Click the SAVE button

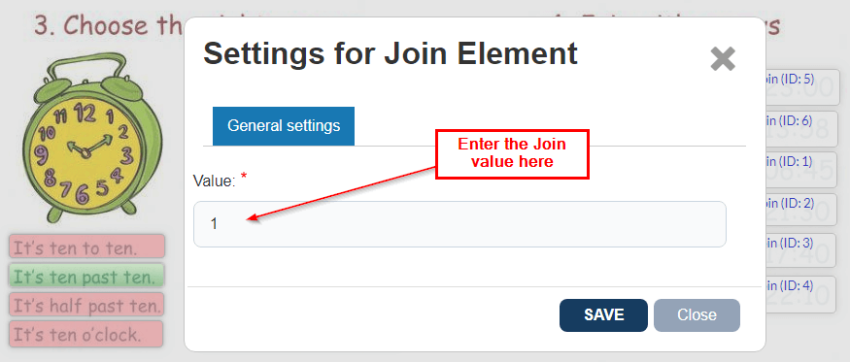coord(603,315)
